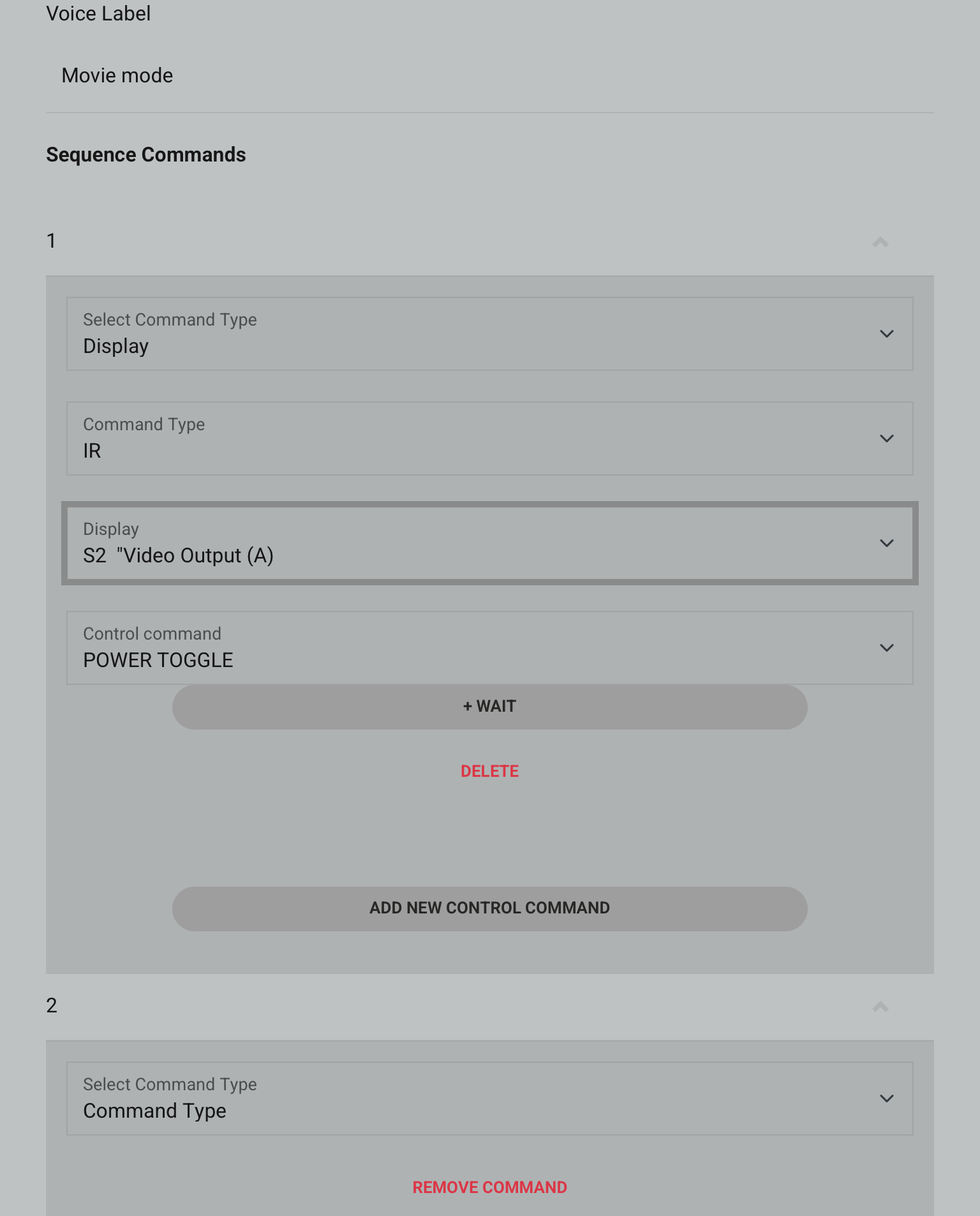Open Control command dropdown showing POWER TOGGLE

pyautogui.click(x=490, y=648)
